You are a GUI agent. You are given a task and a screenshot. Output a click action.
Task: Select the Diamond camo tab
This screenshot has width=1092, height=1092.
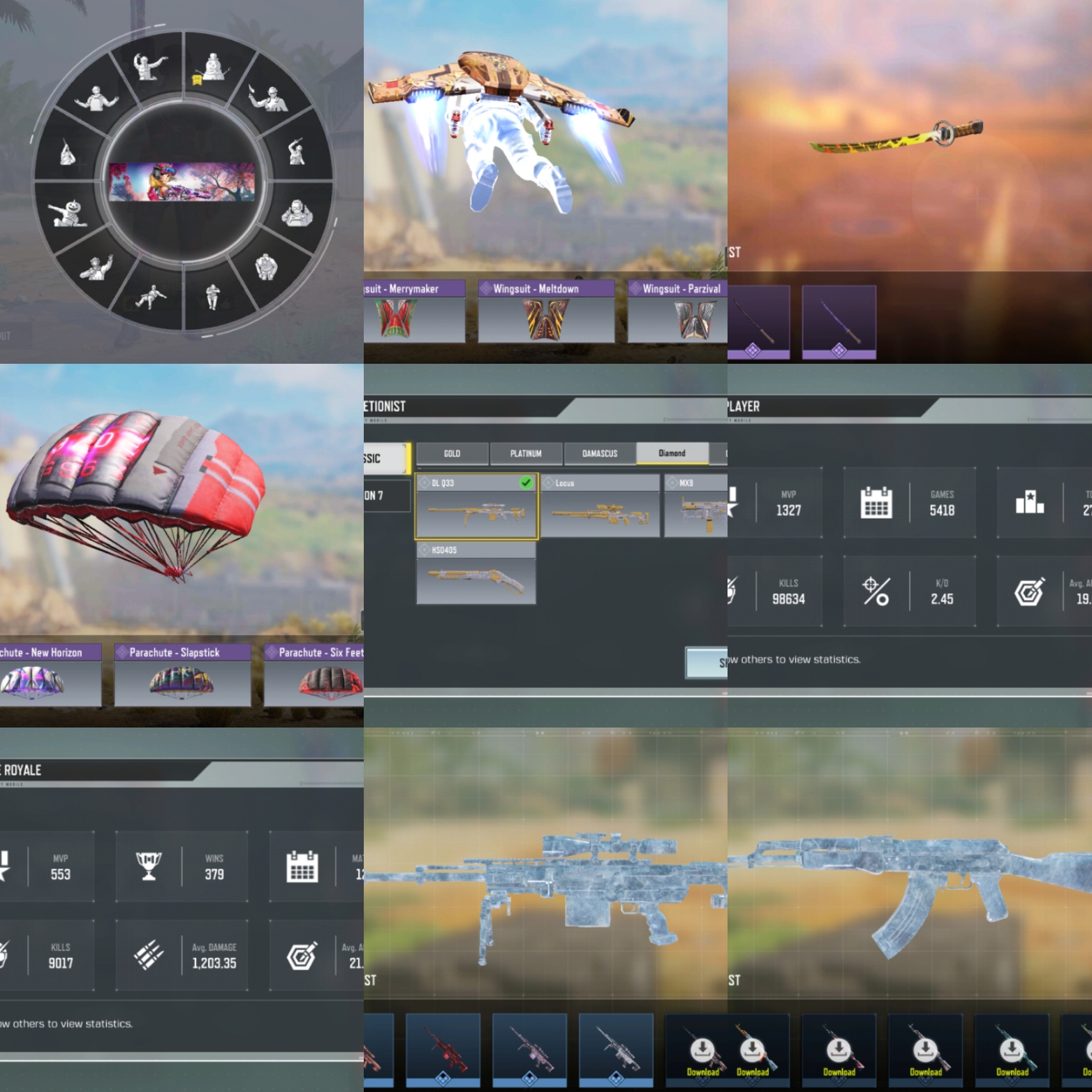click(x=672, y=453)
